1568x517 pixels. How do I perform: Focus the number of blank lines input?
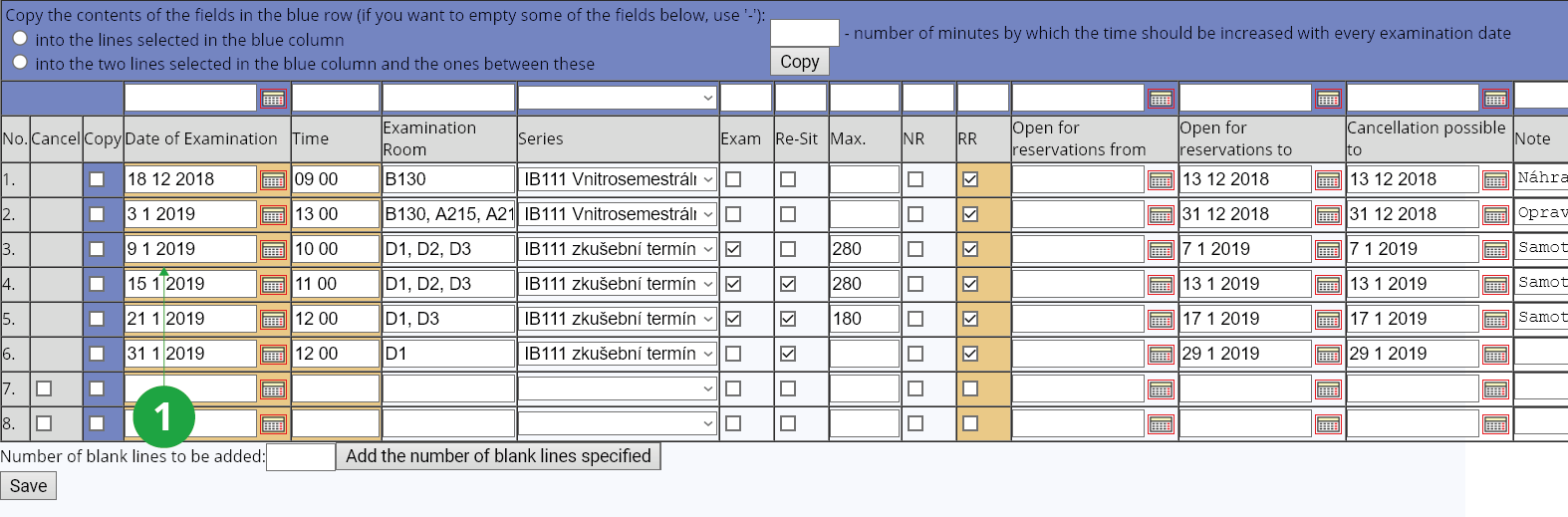click(x=301, y=457)
